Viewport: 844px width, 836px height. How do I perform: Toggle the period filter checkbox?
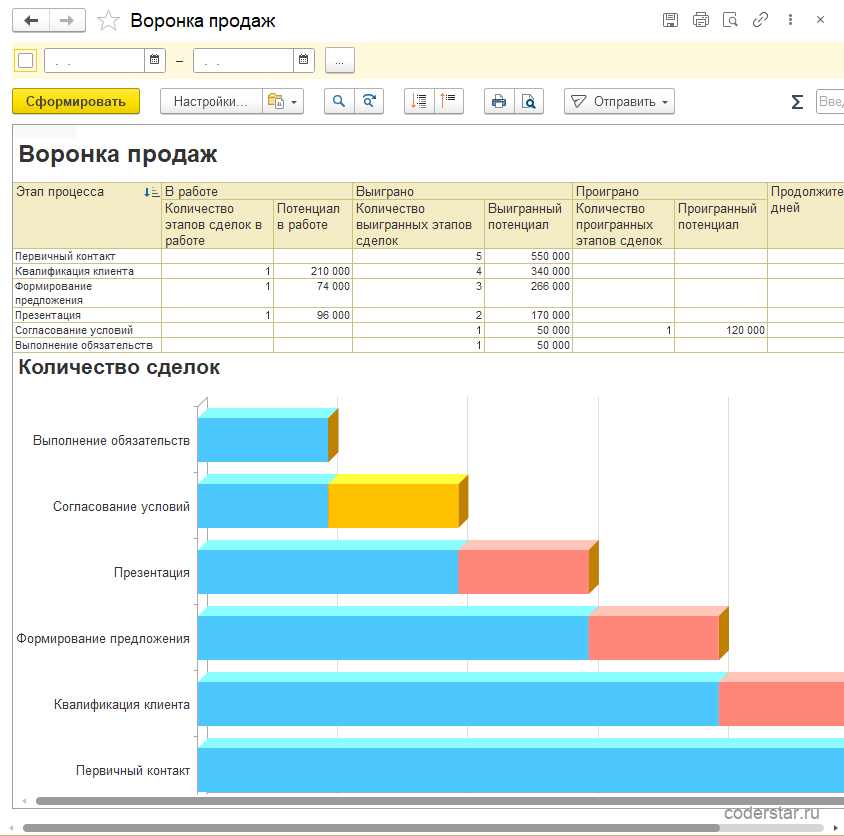[x=25, y=60]
